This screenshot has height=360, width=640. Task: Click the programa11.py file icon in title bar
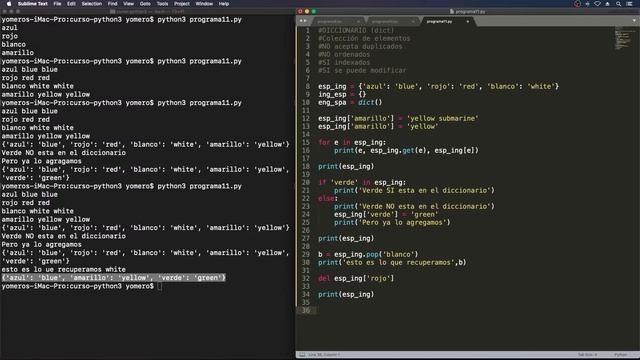point(452,11)
